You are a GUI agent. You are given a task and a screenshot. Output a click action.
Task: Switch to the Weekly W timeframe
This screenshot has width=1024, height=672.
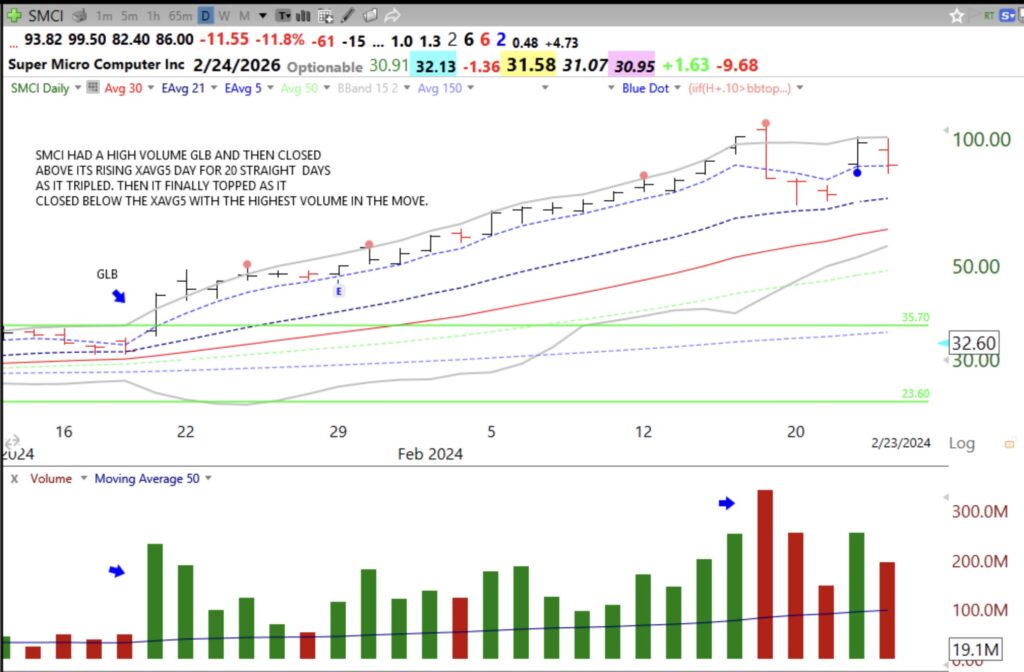[x=224, y=15]
